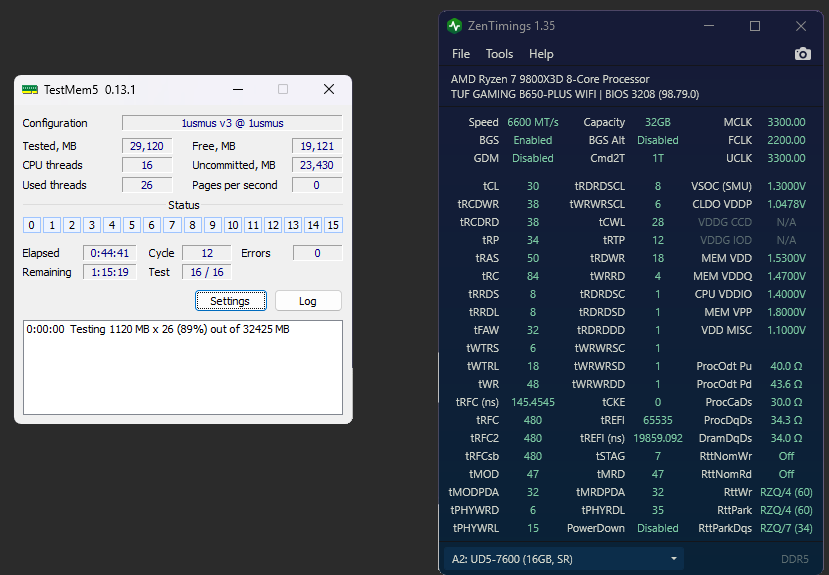Click the Cycle value 12

point(207,253)
